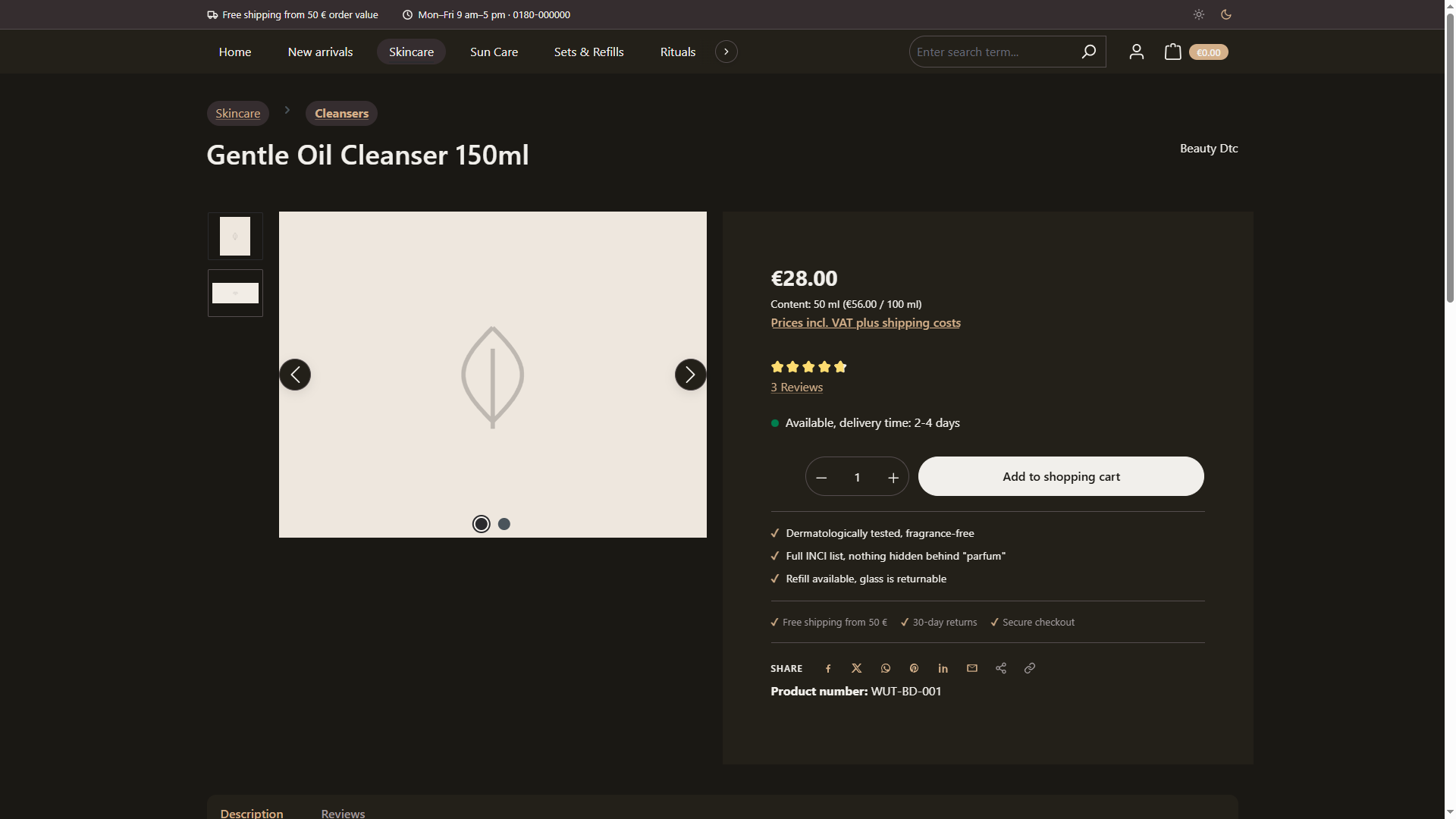This screenshot has height=819, width=1456.
Task: Switch to dark theme moon icon
Action: 1226,14
